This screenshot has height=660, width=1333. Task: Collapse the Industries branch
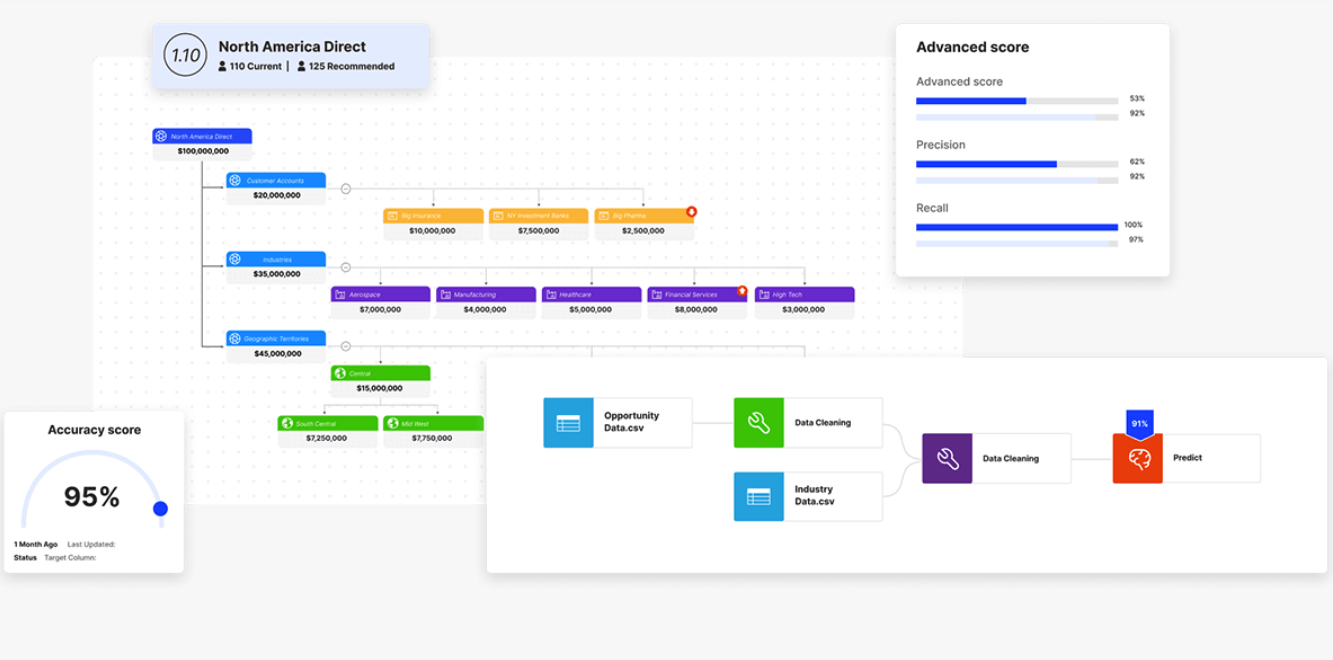pyautogui.click(x=346, y=267)
